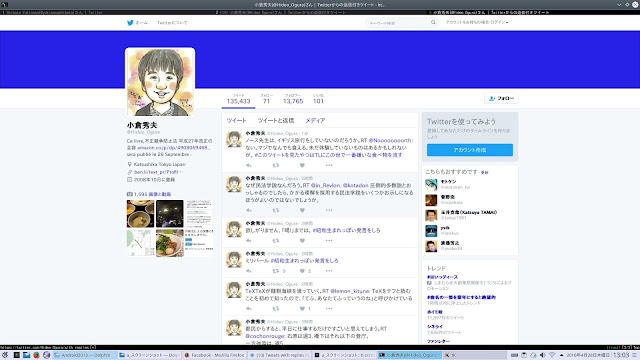640x360 pixels.
Task: Open the シネライ trend
Action: pos(435,327)
